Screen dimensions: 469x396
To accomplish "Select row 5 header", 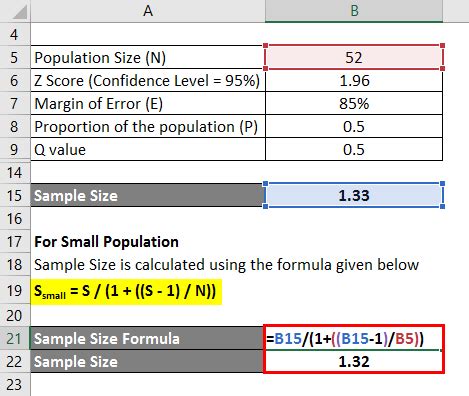I will click(15, 57).
